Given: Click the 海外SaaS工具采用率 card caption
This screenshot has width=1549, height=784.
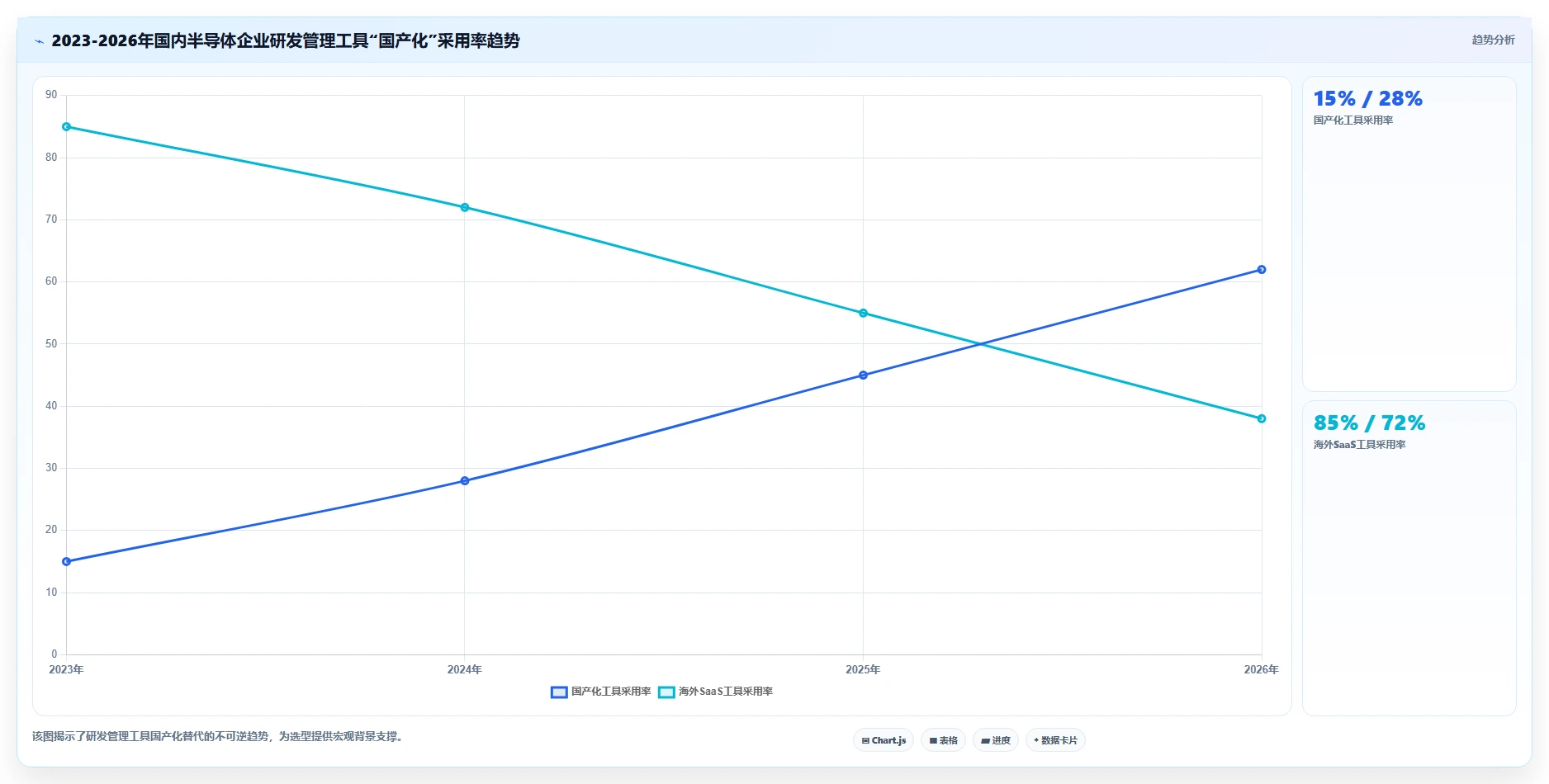Looking at the screenshot, I should [1360, 445].
